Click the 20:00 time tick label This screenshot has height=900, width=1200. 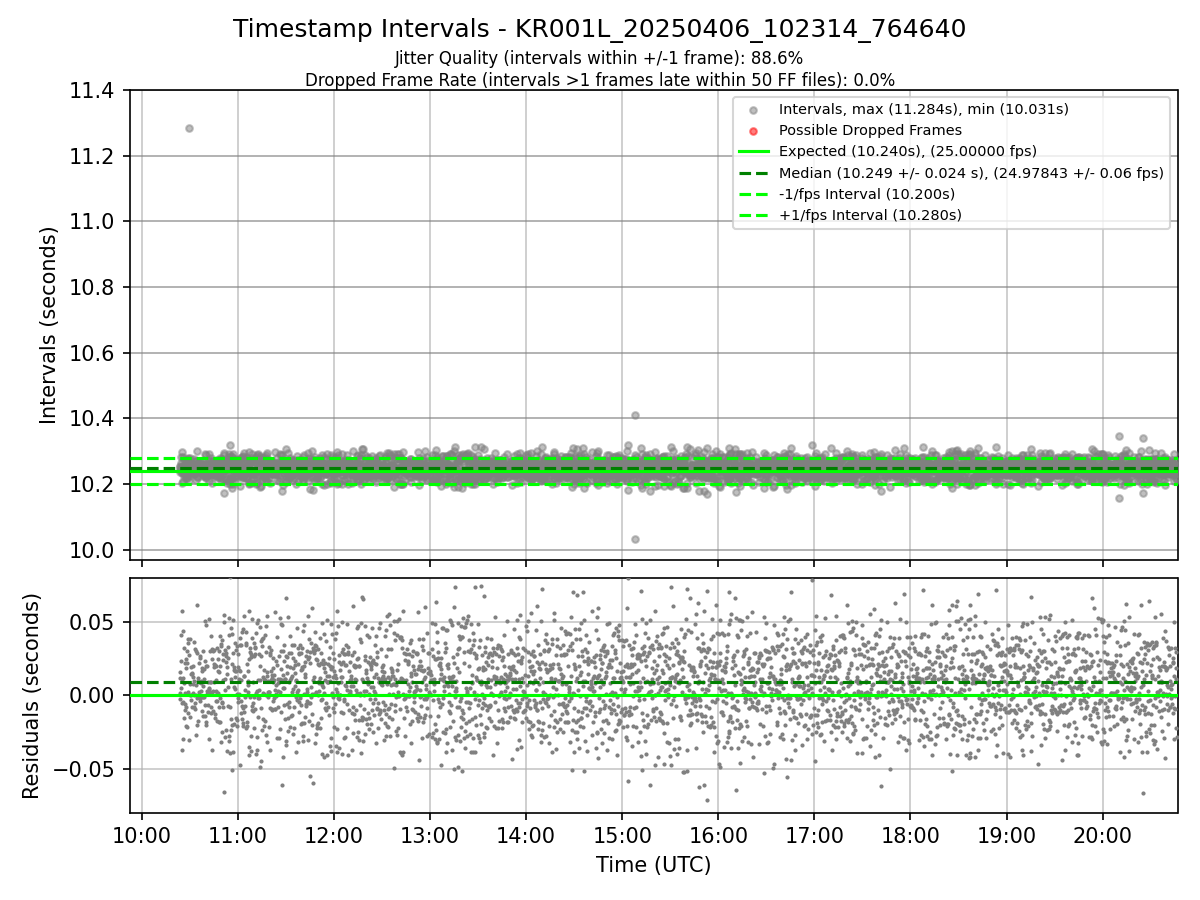pos(1102,834)
